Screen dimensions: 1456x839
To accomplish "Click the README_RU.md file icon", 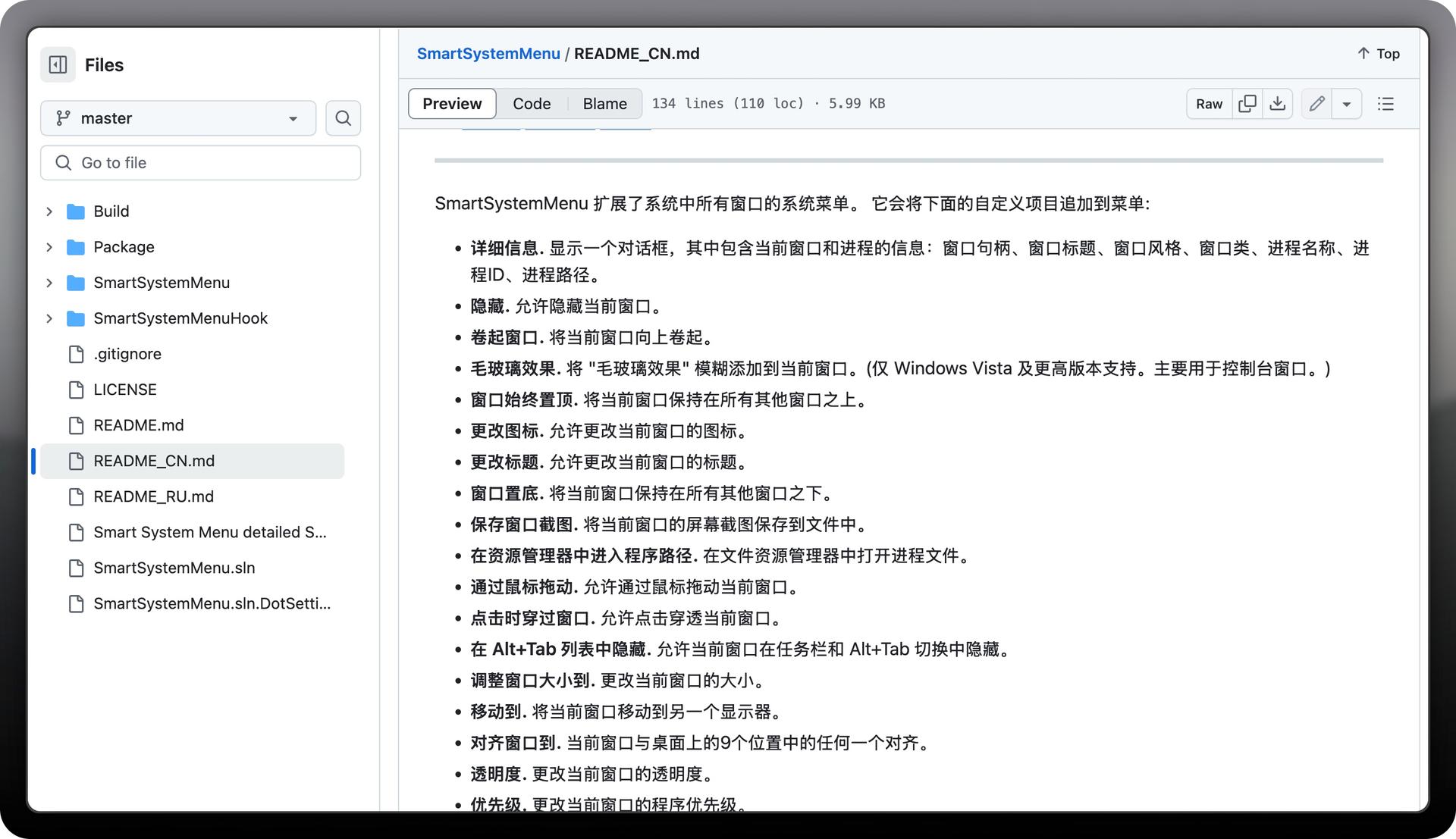I will coord(76,496).
